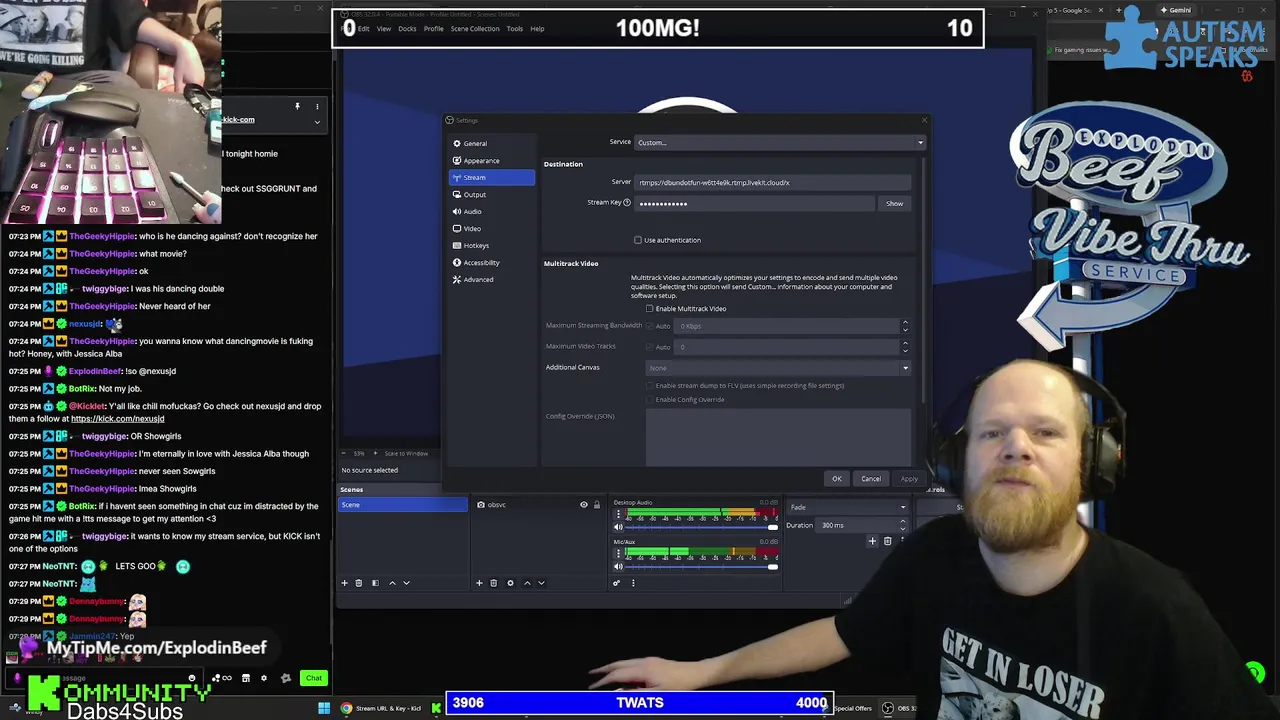Move source down with arrow icon
1280x720 pixels.
(541, 583)
